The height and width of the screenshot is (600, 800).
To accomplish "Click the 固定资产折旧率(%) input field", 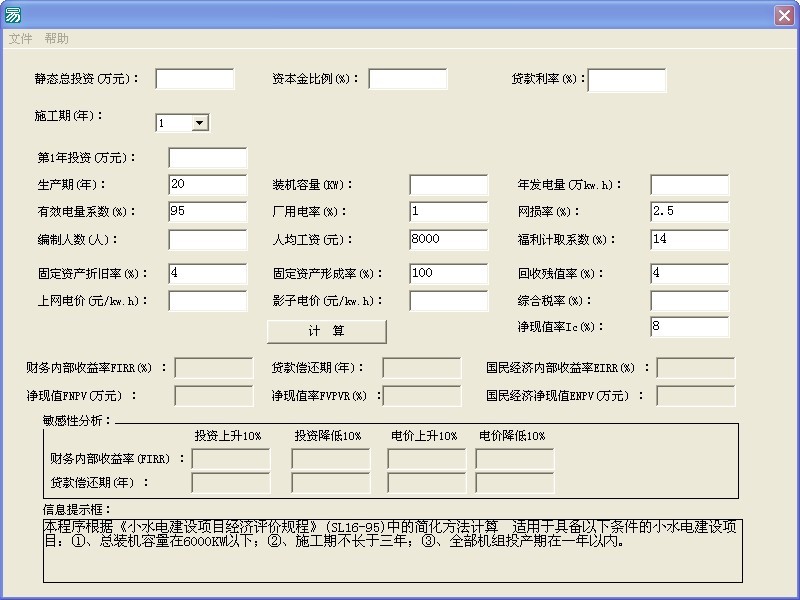I will coord(208,274).
